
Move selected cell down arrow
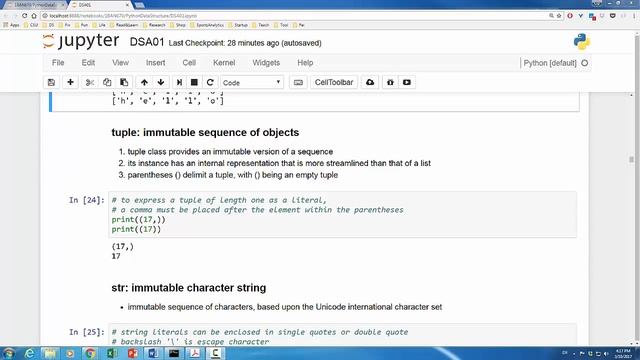161,82
